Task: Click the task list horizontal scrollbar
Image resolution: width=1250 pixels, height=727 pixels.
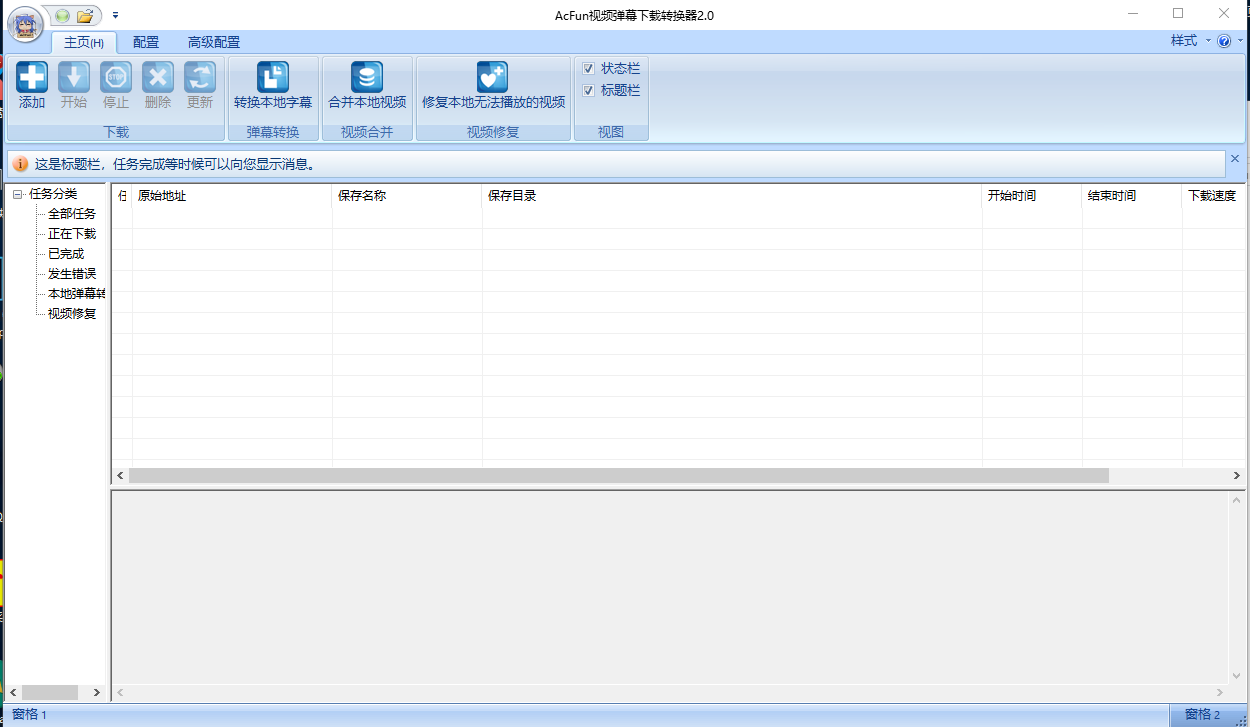Action: click(618, 476)
